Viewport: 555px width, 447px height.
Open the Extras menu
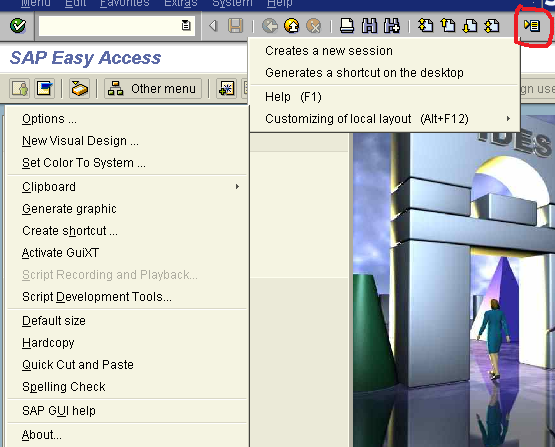click(181, 4)
